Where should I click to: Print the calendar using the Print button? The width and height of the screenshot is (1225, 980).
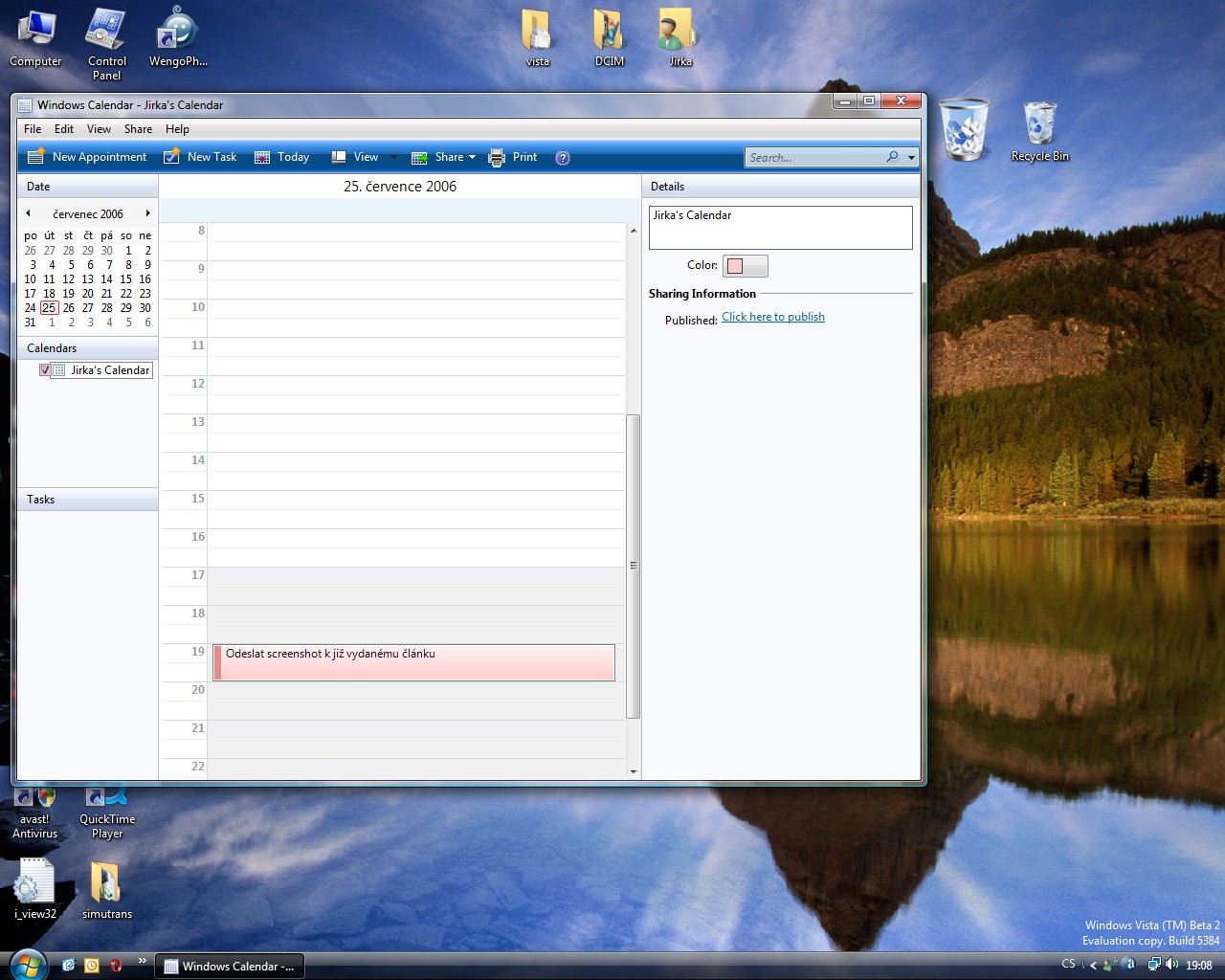(x=513, y=157)
